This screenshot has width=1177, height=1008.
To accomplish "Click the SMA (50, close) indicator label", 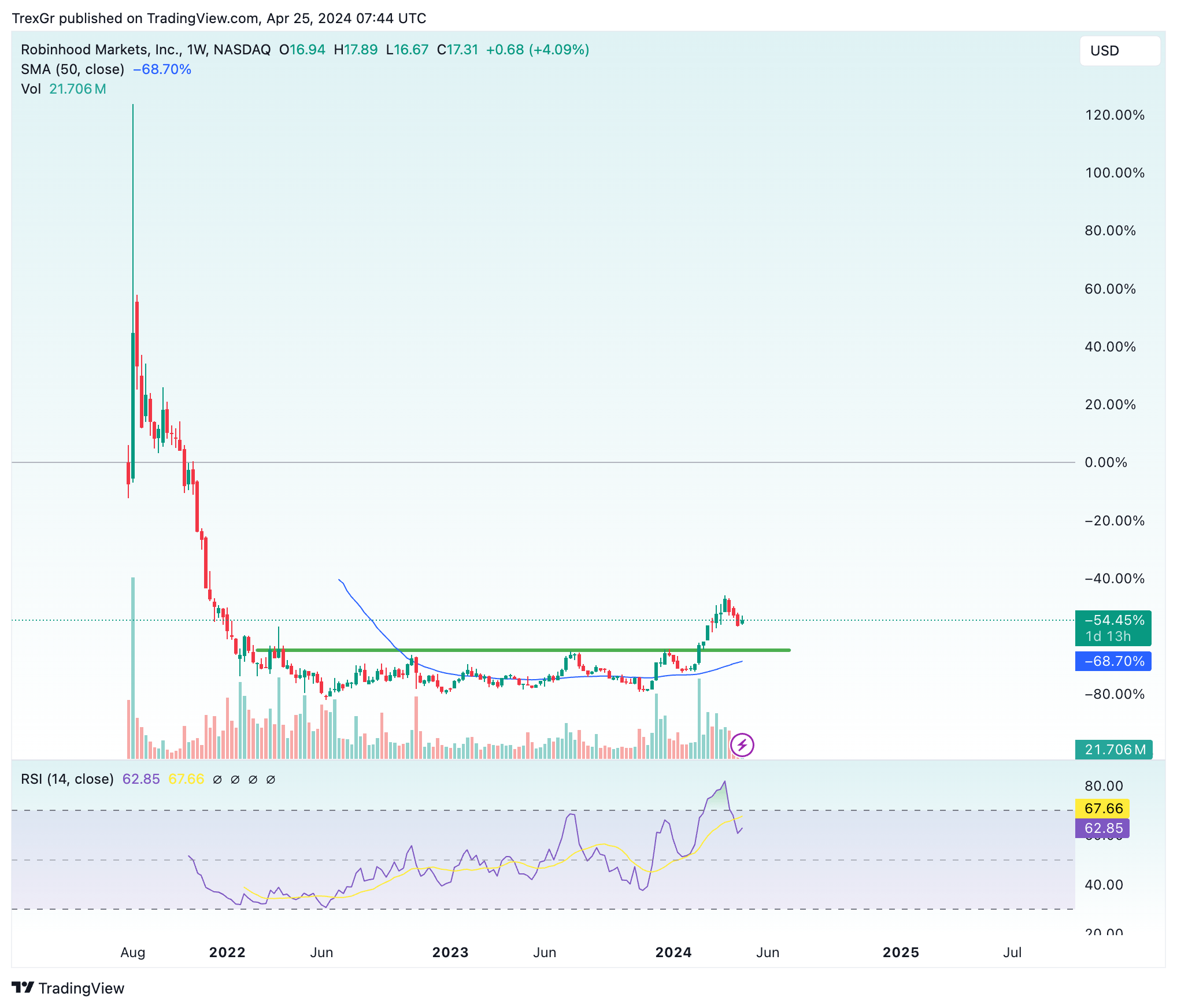I will [x=72, y=69].
